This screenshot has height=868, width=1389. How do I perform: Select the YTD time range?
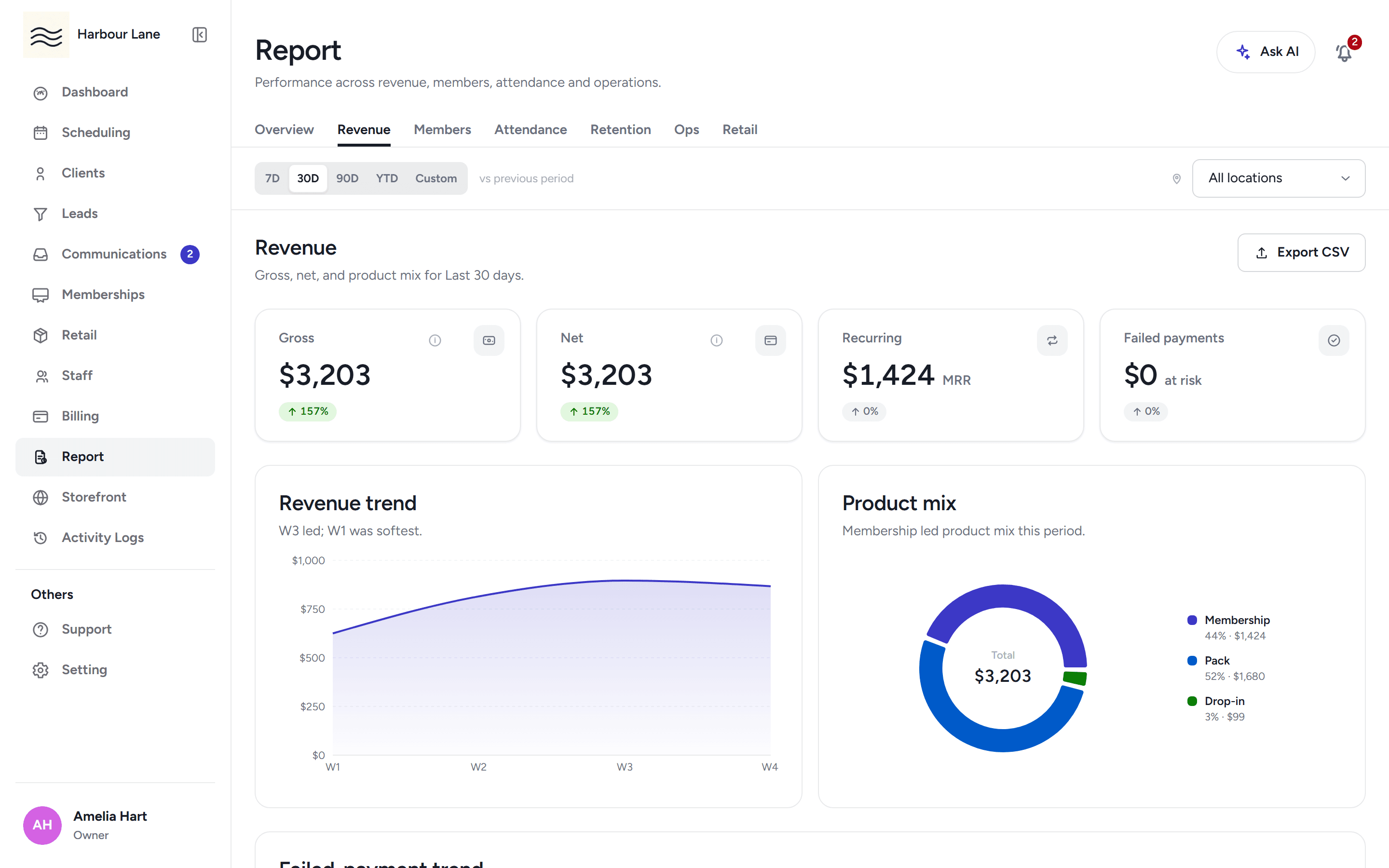click(387, 178)
